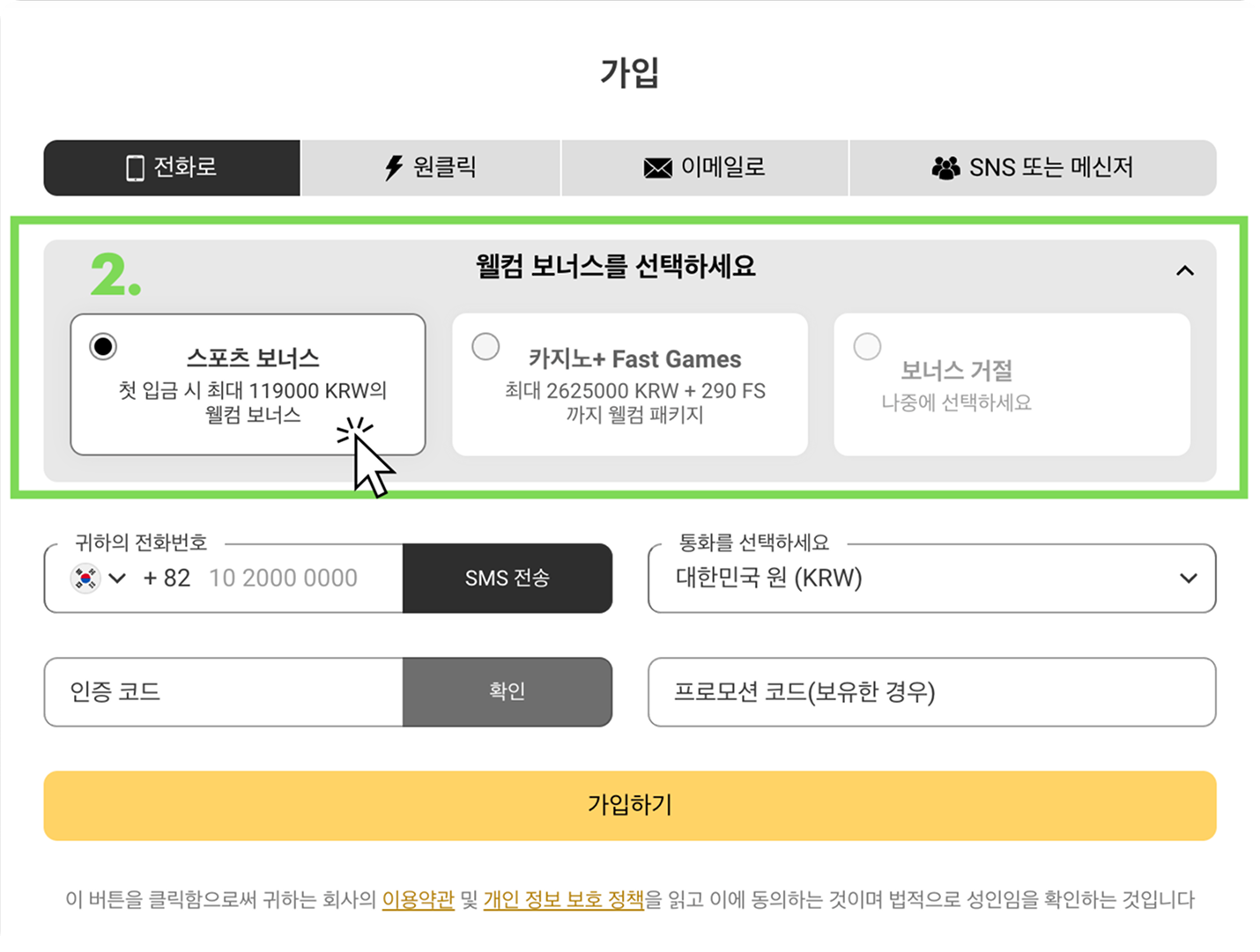Click the 인증 코드 input field

(224, 692)
